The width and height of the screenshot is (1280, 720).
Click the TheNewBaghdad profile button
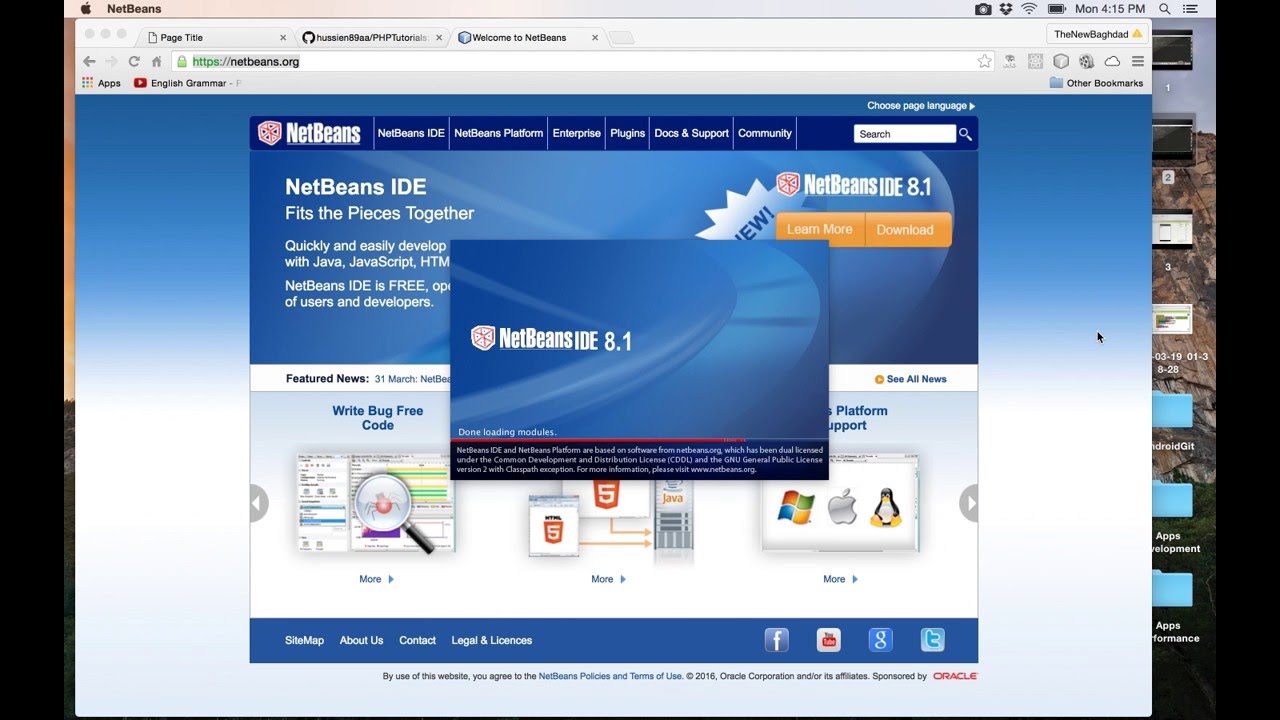click(1097, 34)
